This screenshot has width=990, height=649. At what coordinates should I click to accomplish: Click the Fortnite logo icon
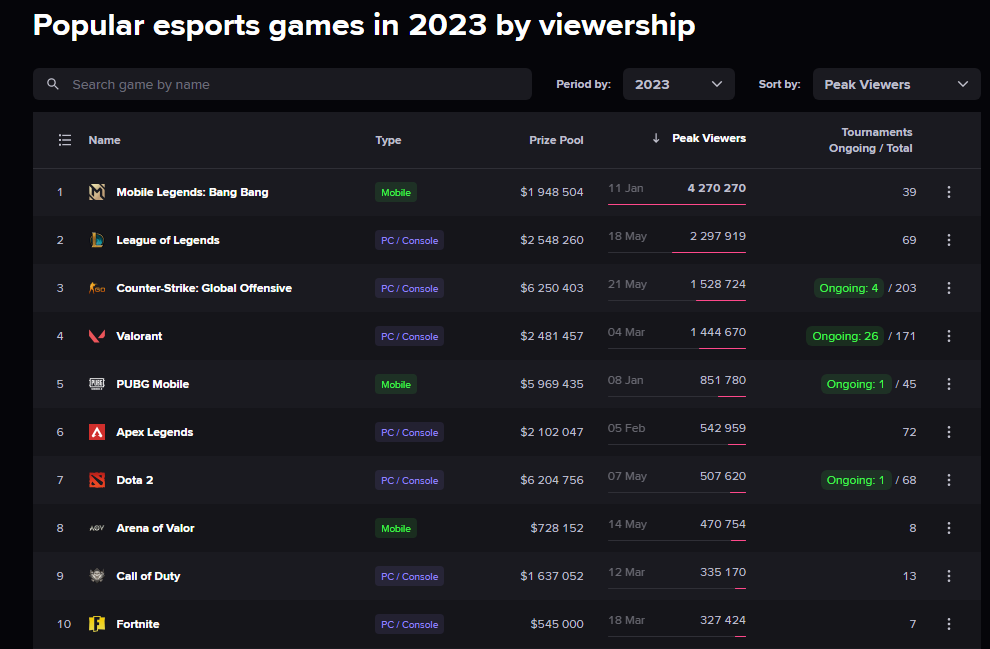coord(97,624)
